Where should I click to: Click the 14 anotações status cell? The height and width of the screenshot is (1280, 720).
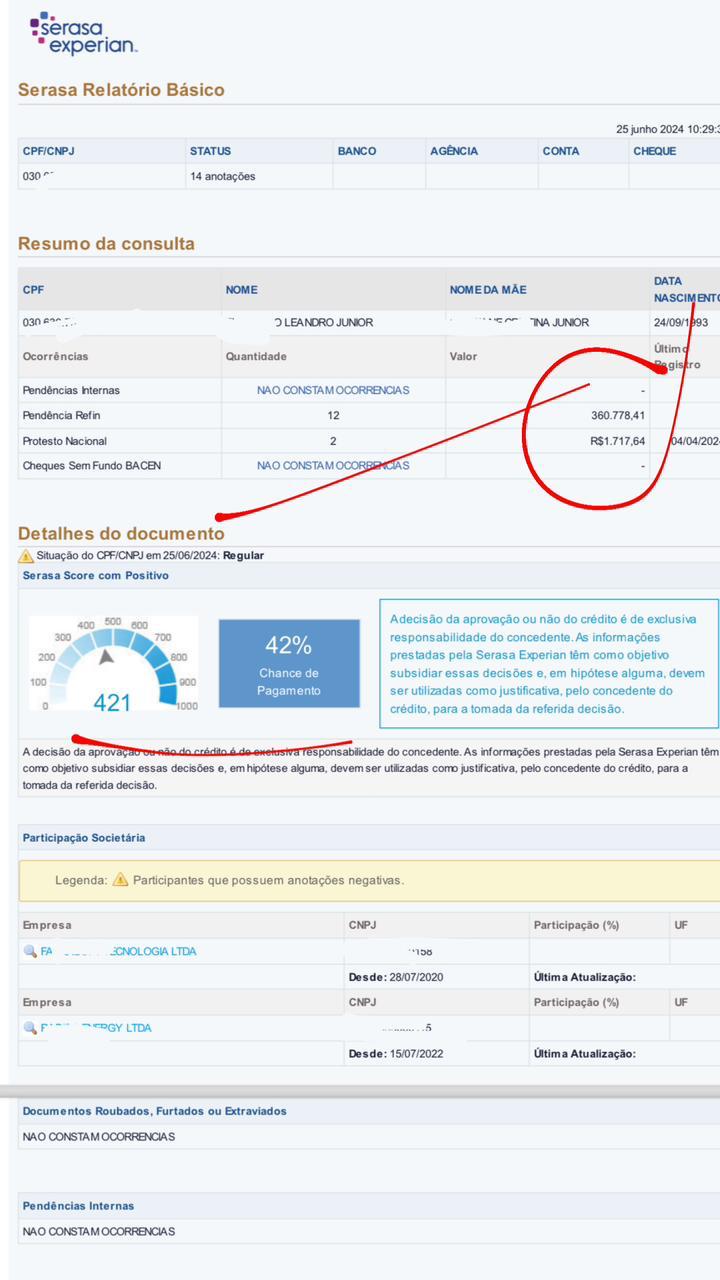222,177
